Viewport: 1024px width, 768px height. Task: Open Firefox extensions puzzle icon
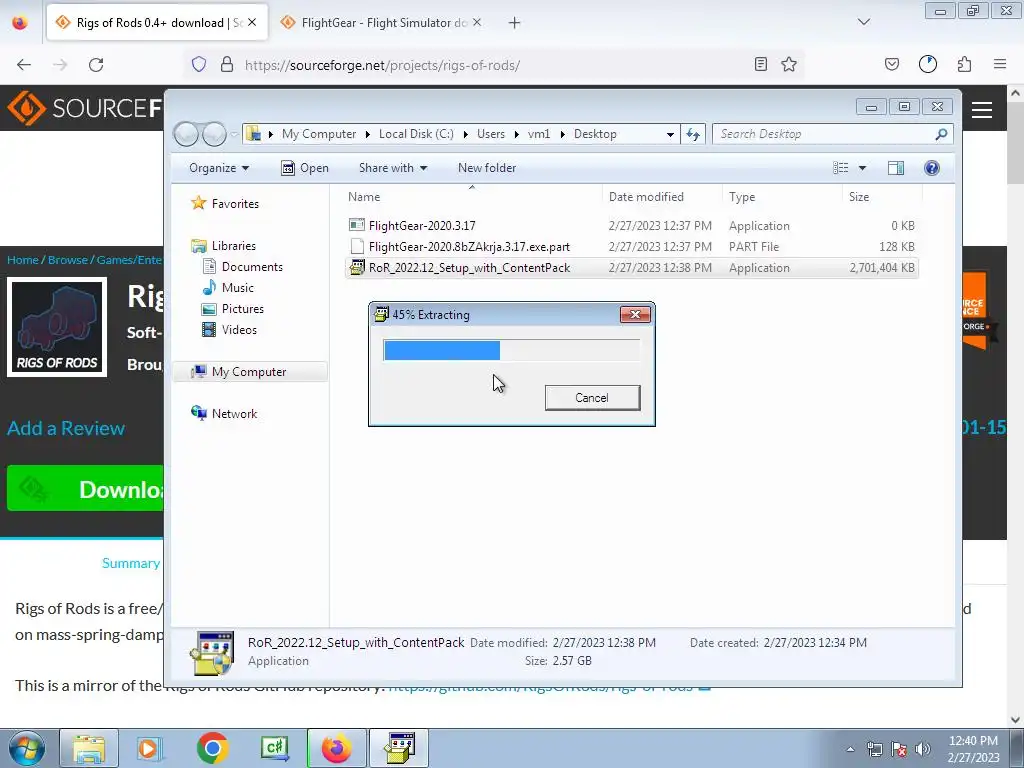[964, 64]
